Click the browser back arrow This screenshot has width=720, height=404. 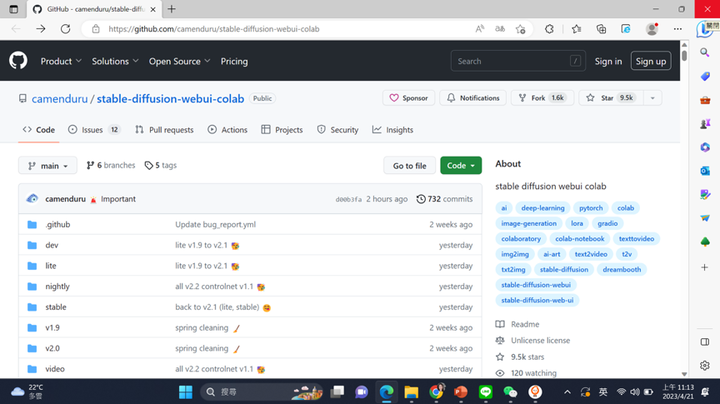point(16,29)
